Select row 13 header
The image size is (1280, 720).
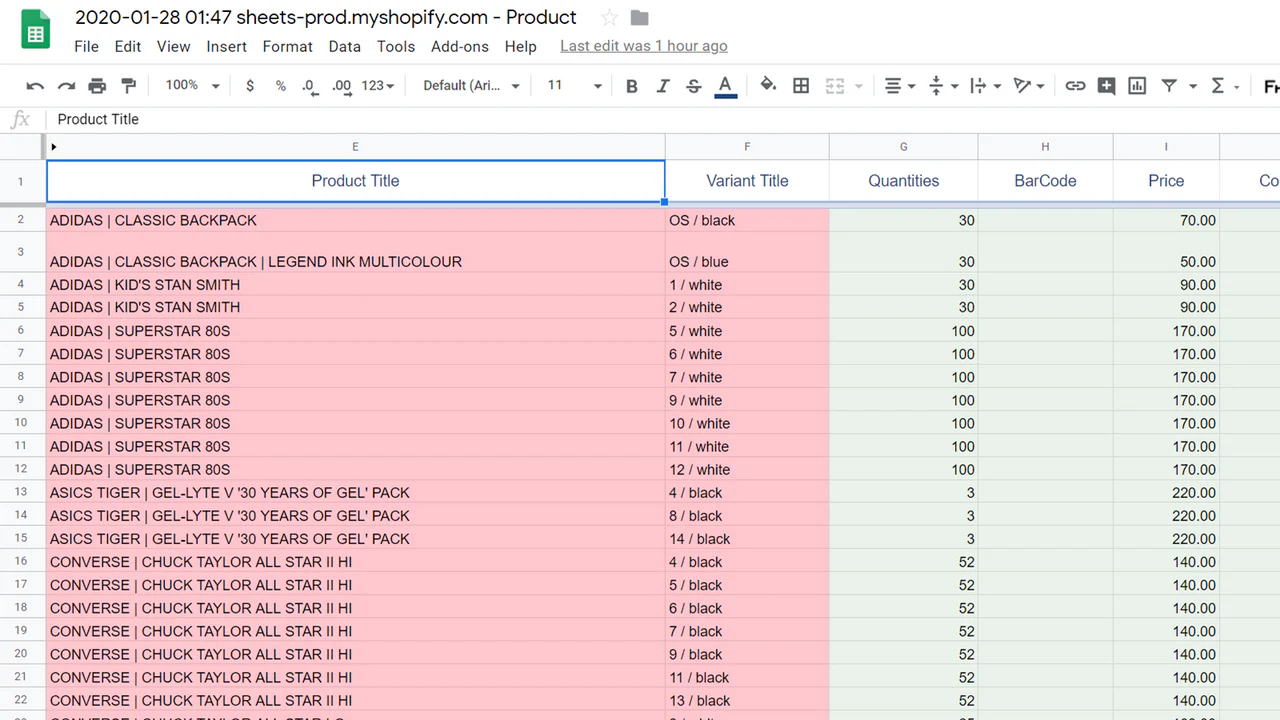click(x=21, y=493)
